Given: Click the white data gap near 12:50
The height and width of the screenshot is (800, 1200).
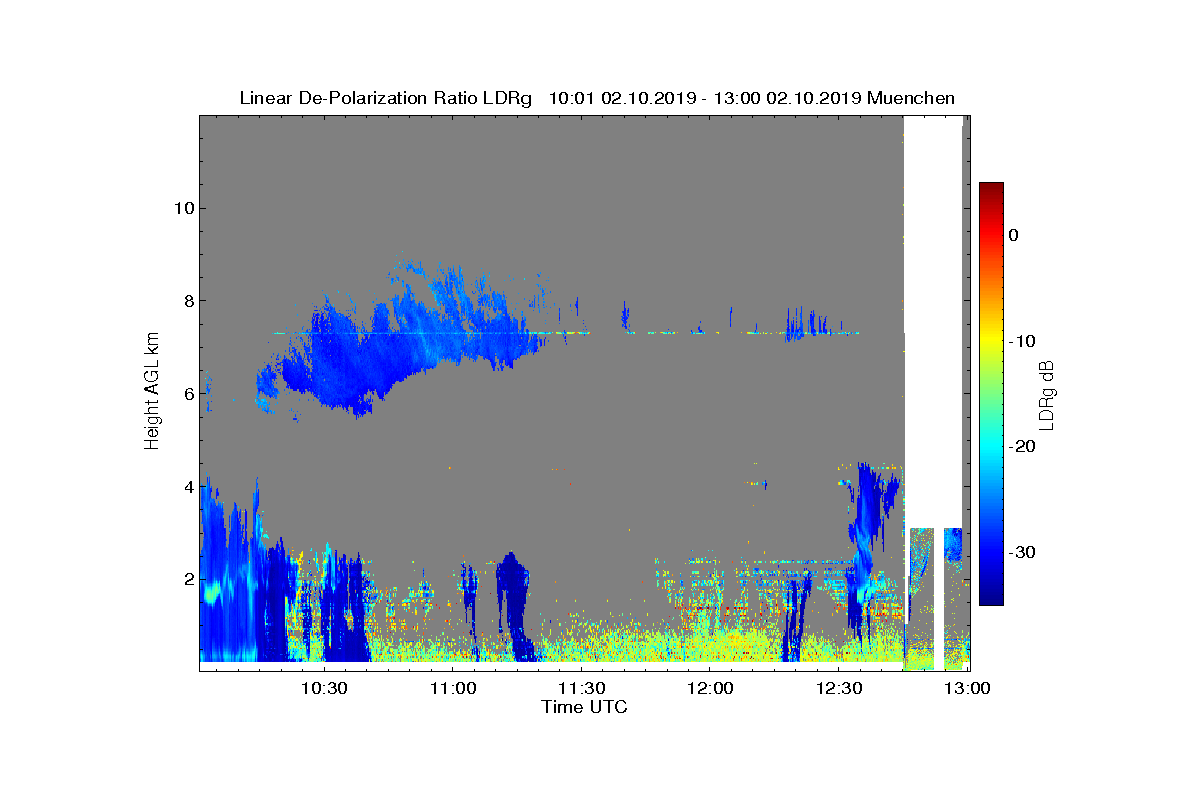Looking at the screenshot, I should click(933, 320).
